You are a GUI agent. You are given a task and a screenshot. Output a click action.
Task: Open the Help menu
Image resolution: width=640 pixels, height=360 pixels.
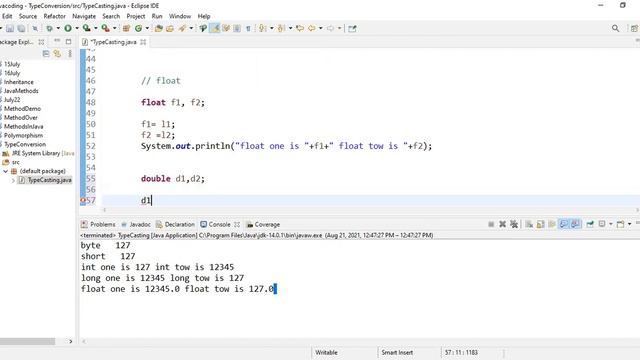(x=204, y=16)
